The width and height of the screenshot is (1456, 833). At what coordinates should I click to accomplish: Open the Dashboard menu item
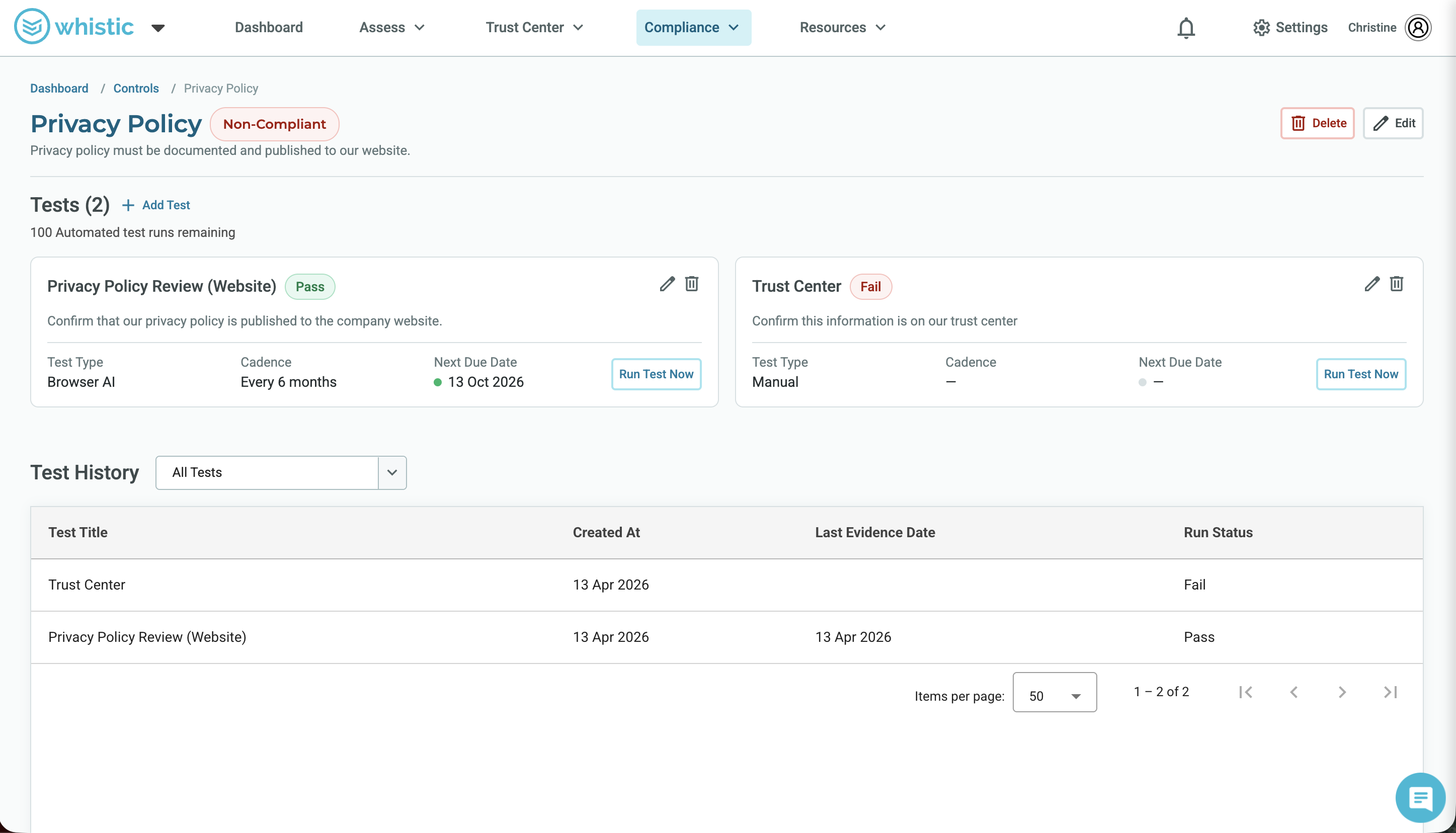[x=269, y=28]
